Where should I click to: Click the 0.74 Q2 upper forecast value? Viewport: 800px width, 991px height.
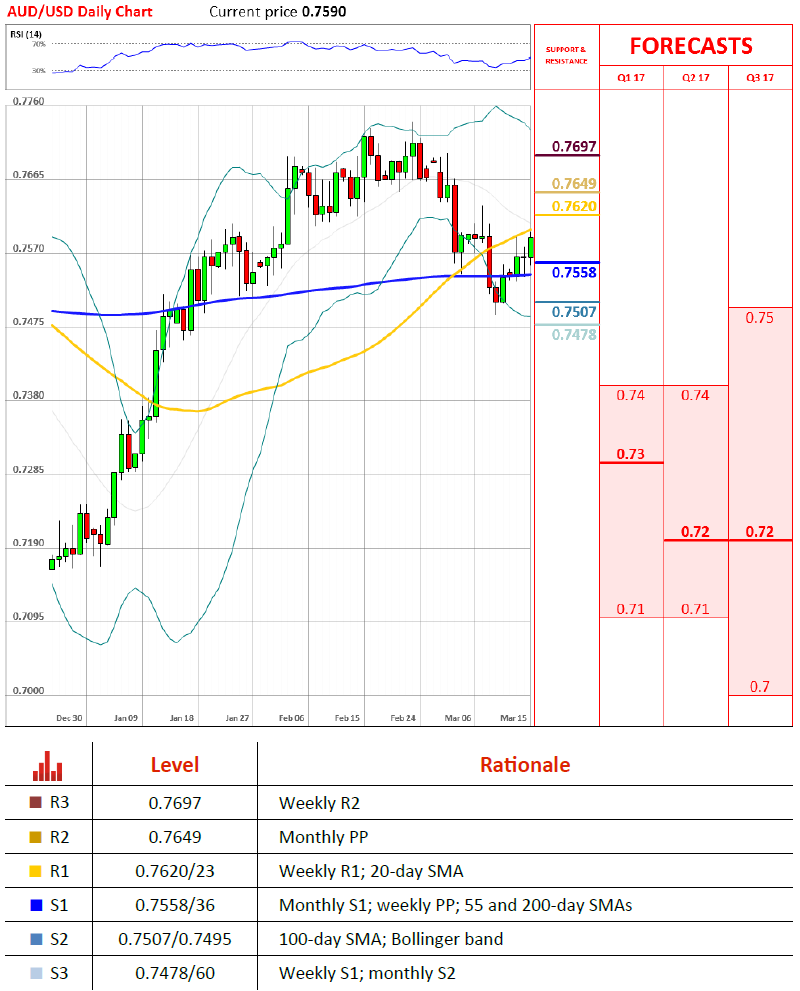click(695, 395)
